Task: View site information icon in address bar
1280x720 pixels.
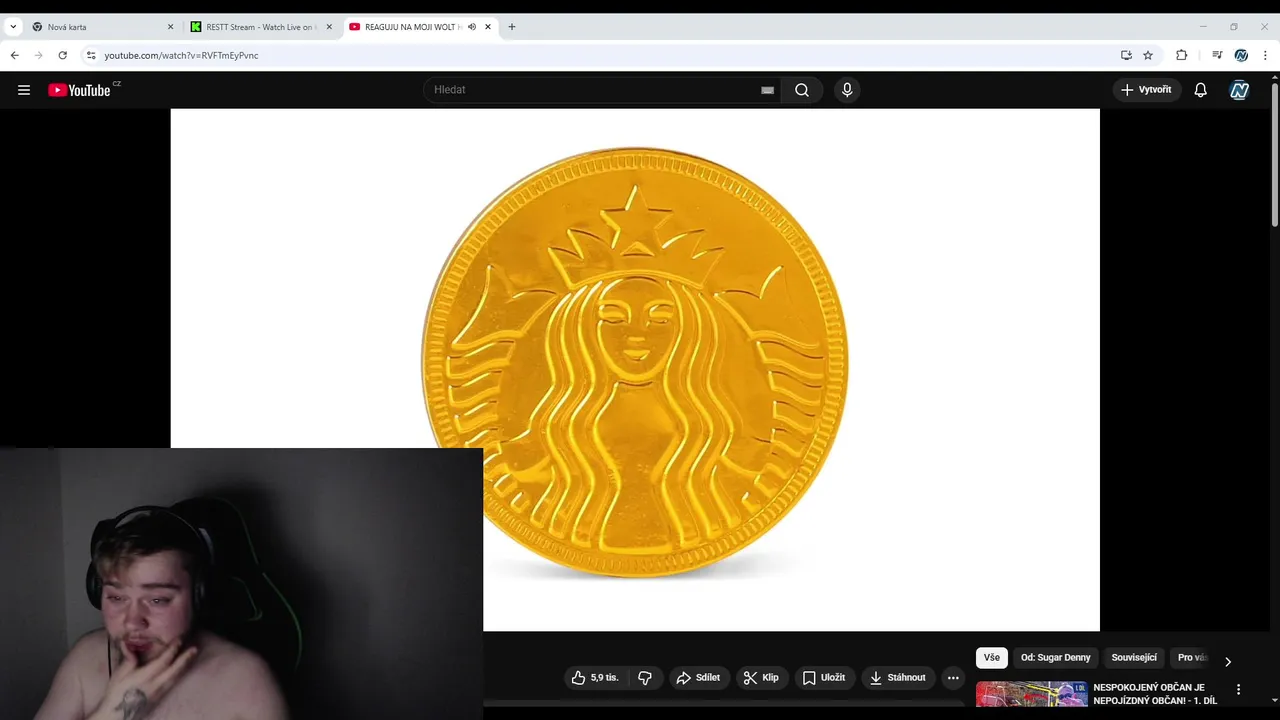Action: point(91,55)
